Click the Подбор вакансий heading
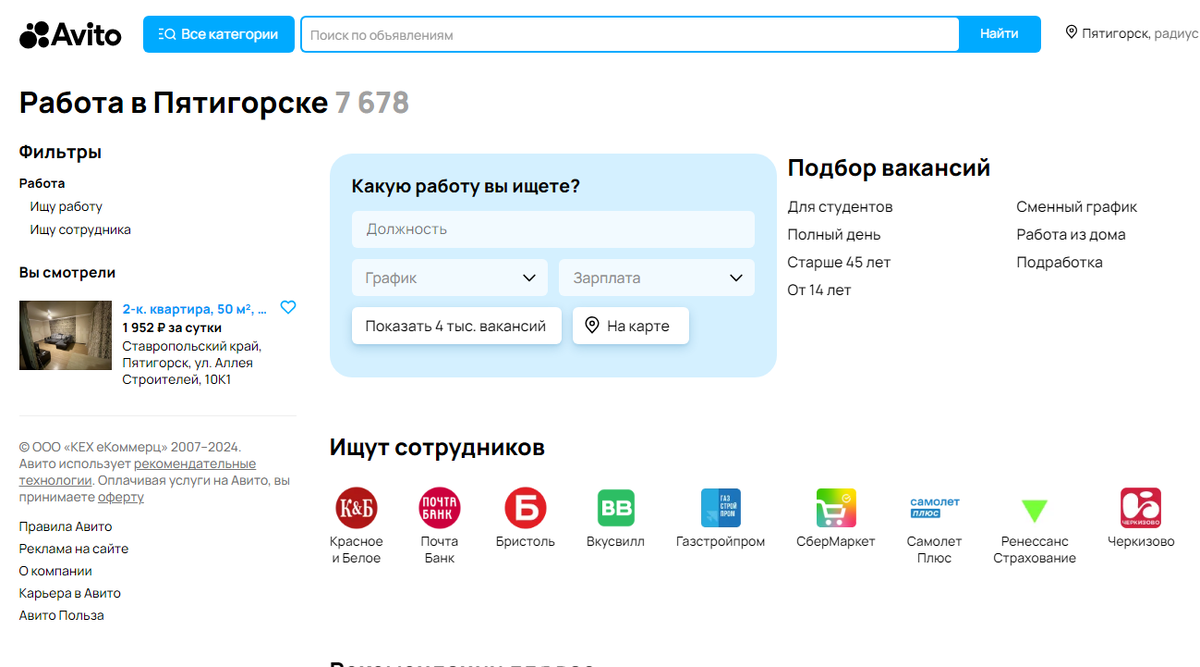Screen dimensions: 1200x667 pyautogui.click(x=889, y=168)
